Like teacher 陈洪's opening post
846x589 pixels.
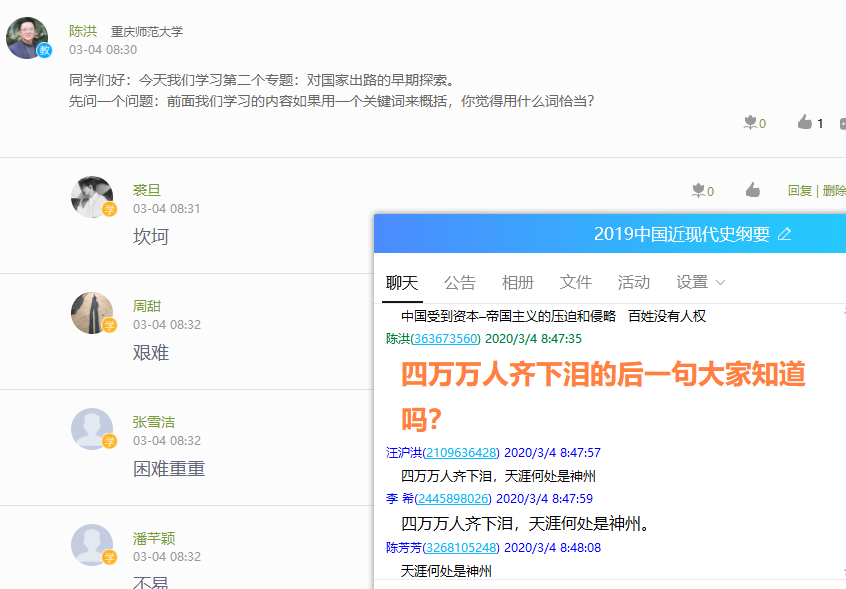[x=804, y=123]
